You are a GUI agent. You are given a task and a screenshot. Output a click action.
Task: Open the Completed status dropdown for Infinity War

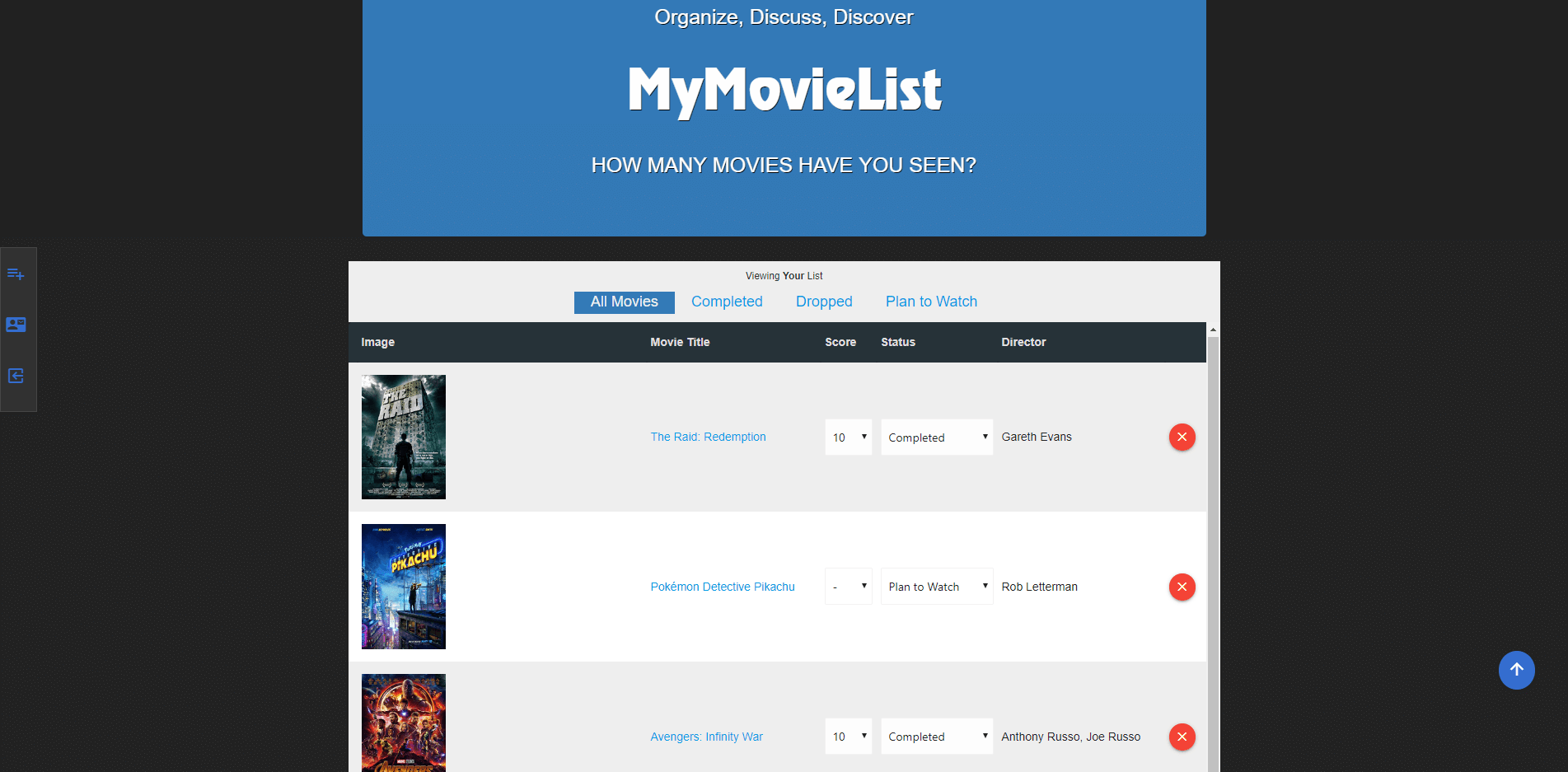(x=936, y=736)
